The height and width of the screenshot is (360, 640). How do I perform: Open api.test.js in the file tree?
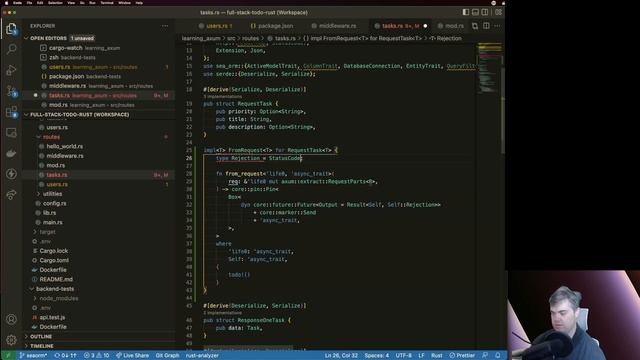point(52,318)
